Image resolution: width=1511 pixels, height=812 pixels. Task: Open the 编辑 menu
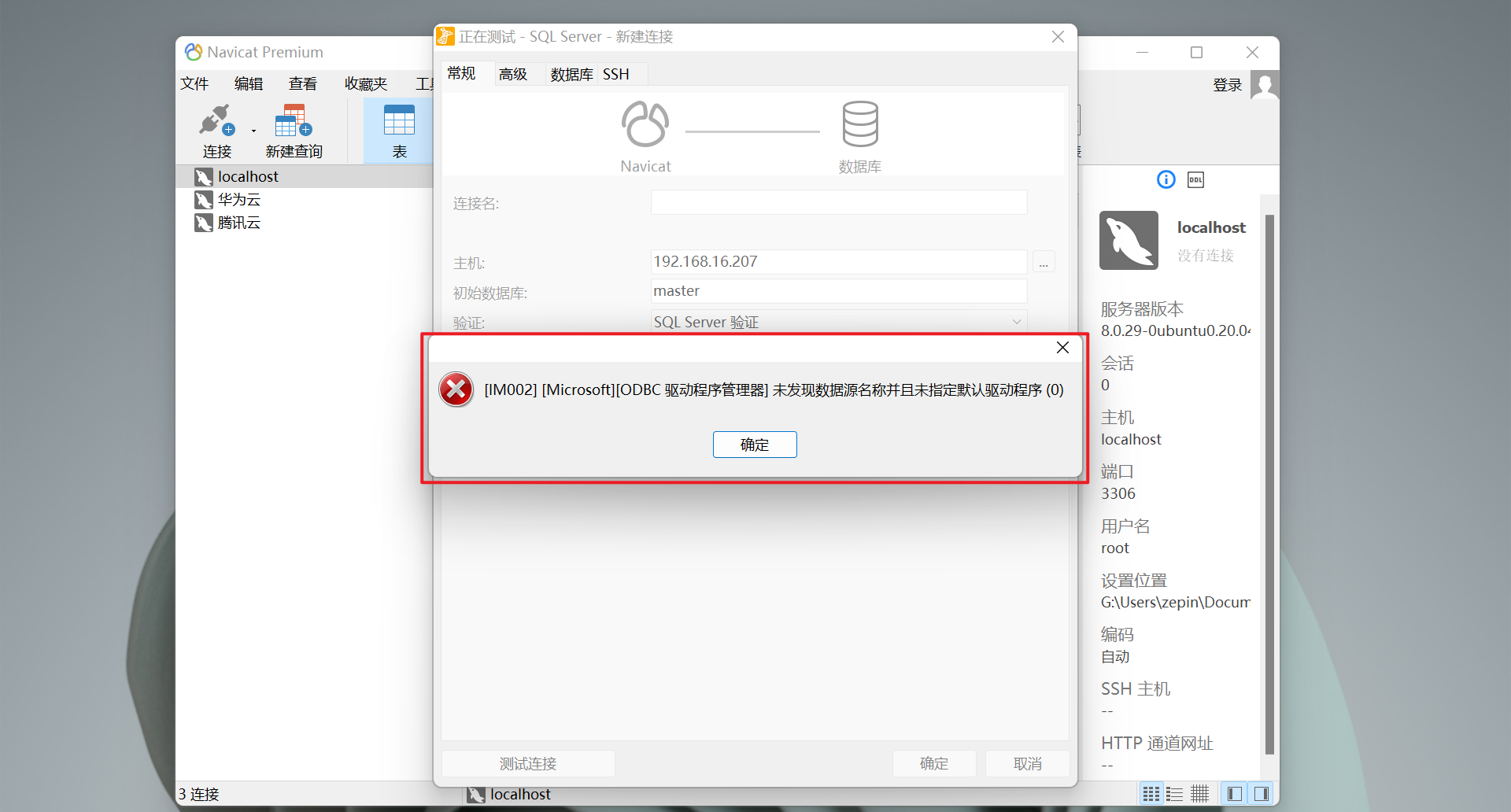[x=249, y=83]
